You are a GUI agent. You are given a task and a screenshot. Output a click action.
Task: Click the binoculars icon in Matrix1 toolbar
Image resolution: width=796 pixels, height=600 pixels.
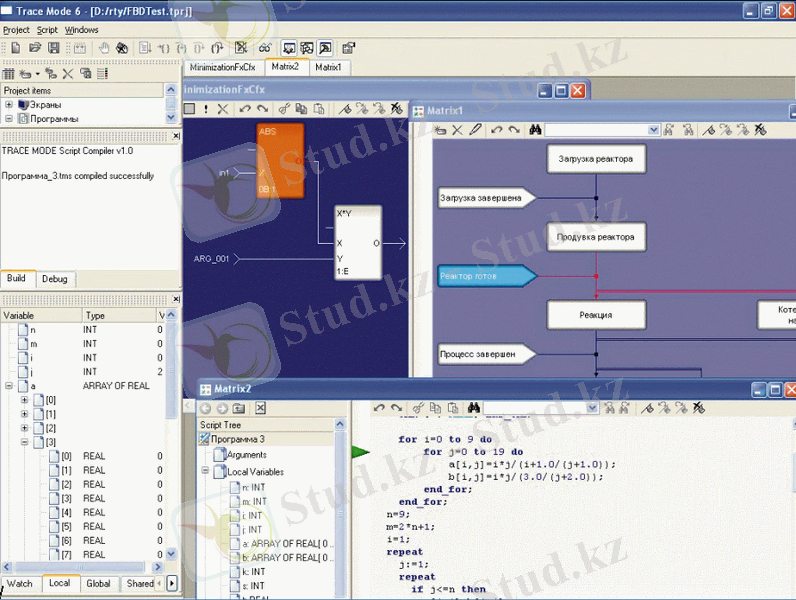pyautogui.click(x=535, y=130)
